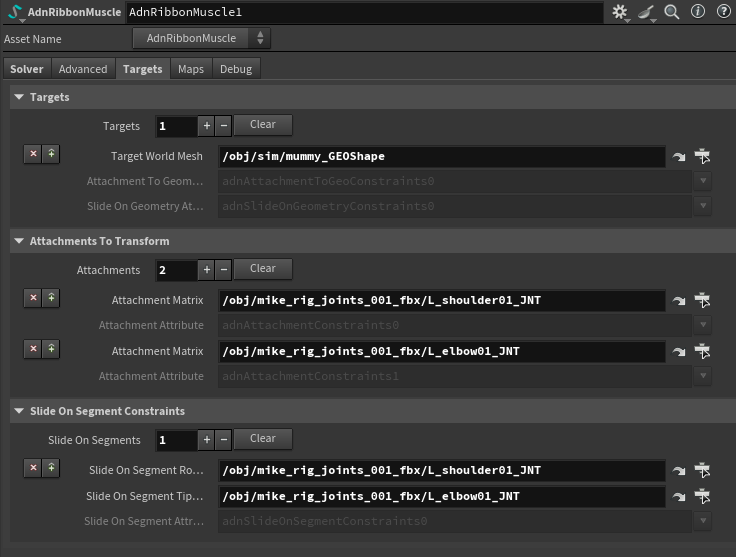Edit the L_elbow01_JNT Attachment Matrix field
The height and width of the screenshot is (557, 736).
pyautogui.click(x=442, y=351)
